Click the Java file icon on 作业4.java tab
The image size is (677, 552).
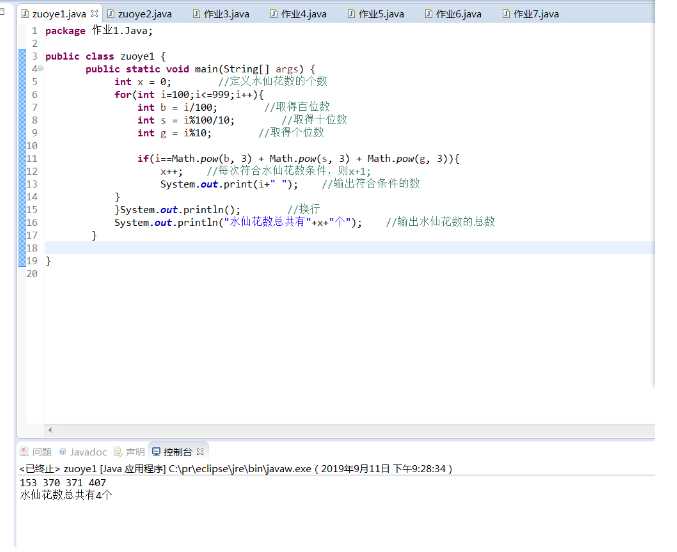[273, 13]
